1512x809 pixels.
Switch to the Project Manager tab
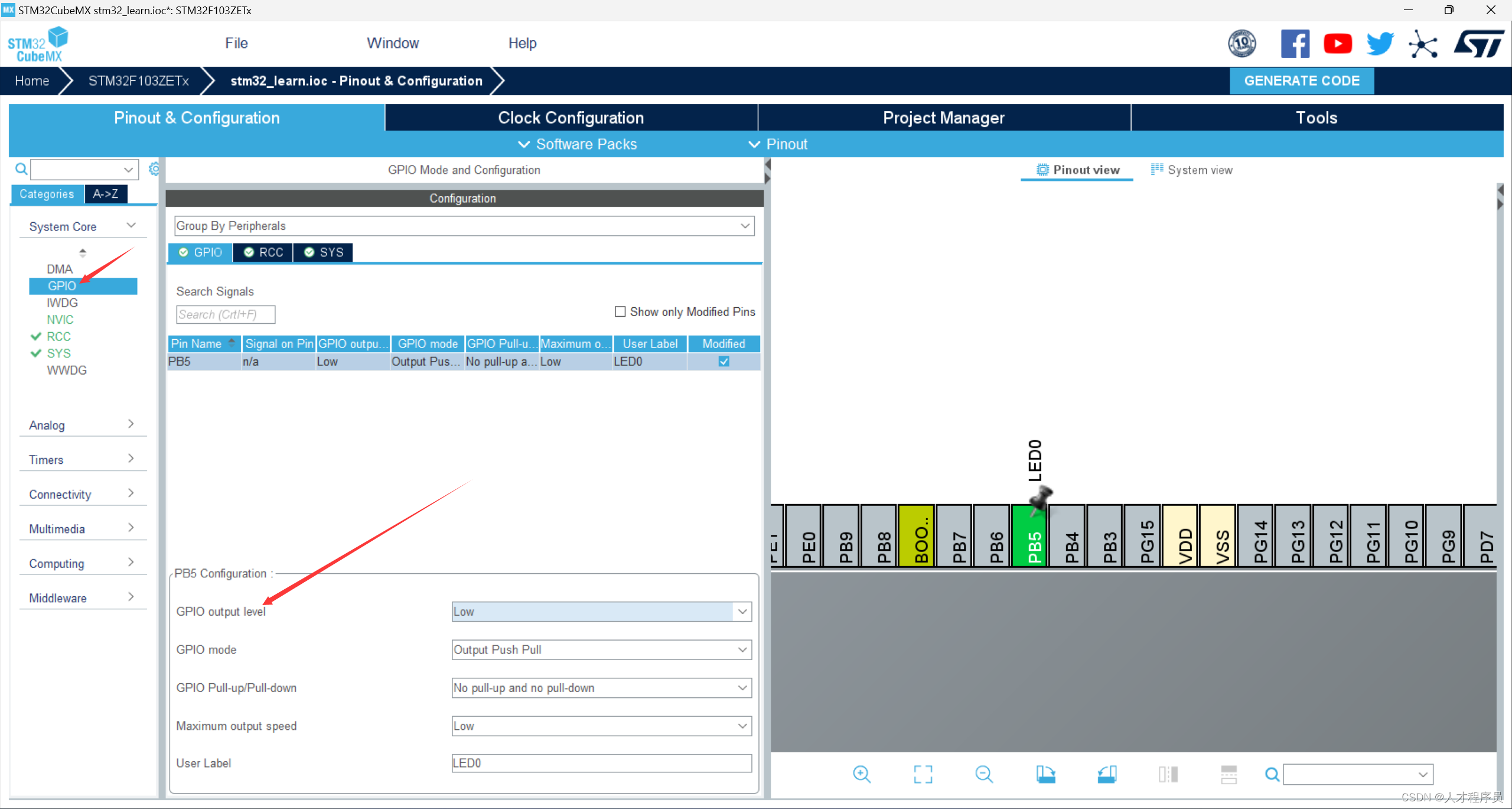pos(944,118)
